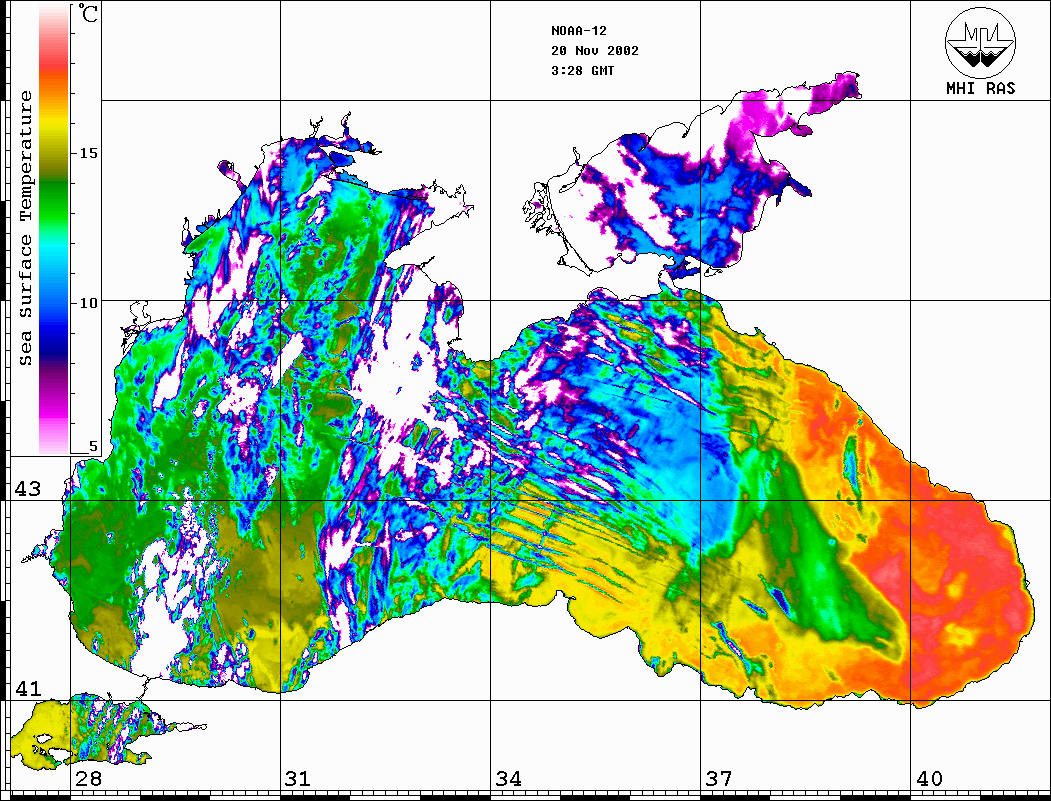Click the longitude label 37
Screen dimensions: 1051x801
(x=719, y=778)
